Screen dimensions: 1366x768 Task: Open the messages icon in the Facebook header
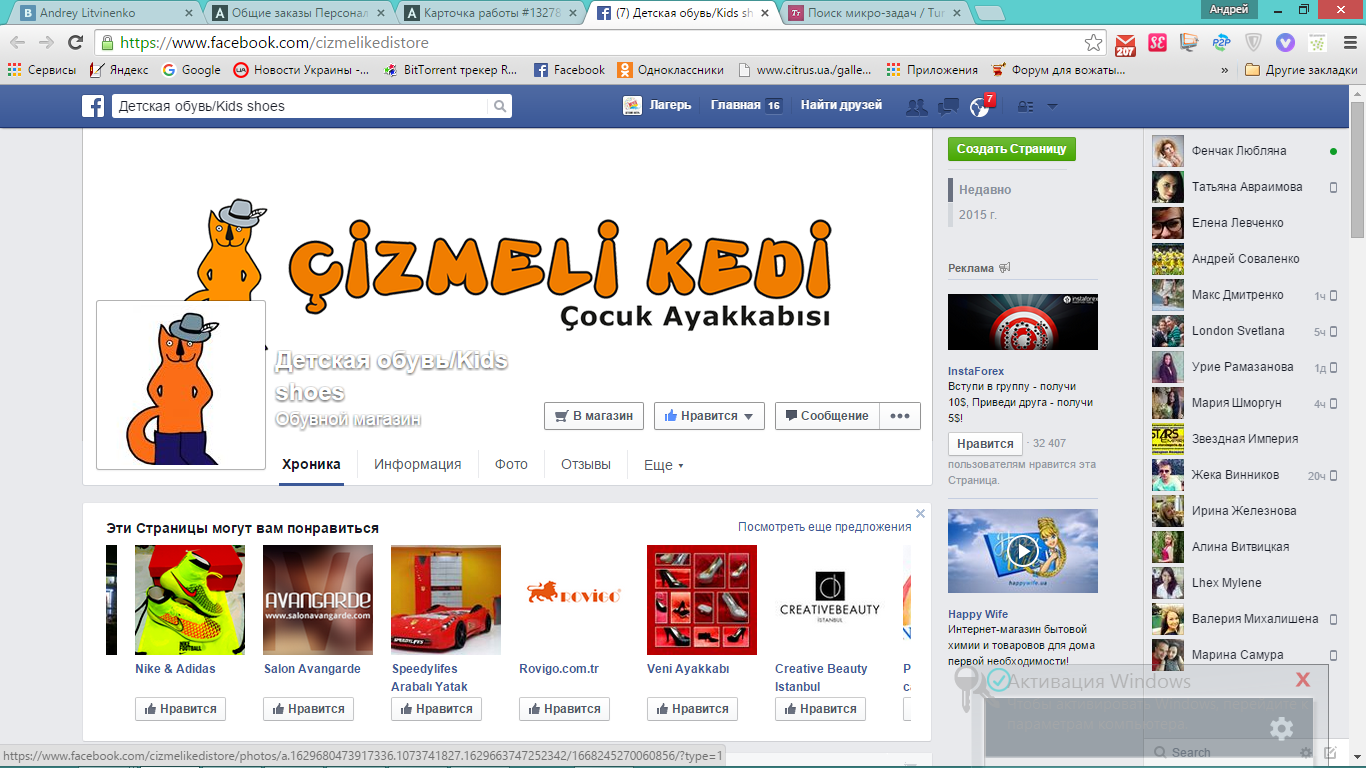pyautogui.click(x=948, y=106)
